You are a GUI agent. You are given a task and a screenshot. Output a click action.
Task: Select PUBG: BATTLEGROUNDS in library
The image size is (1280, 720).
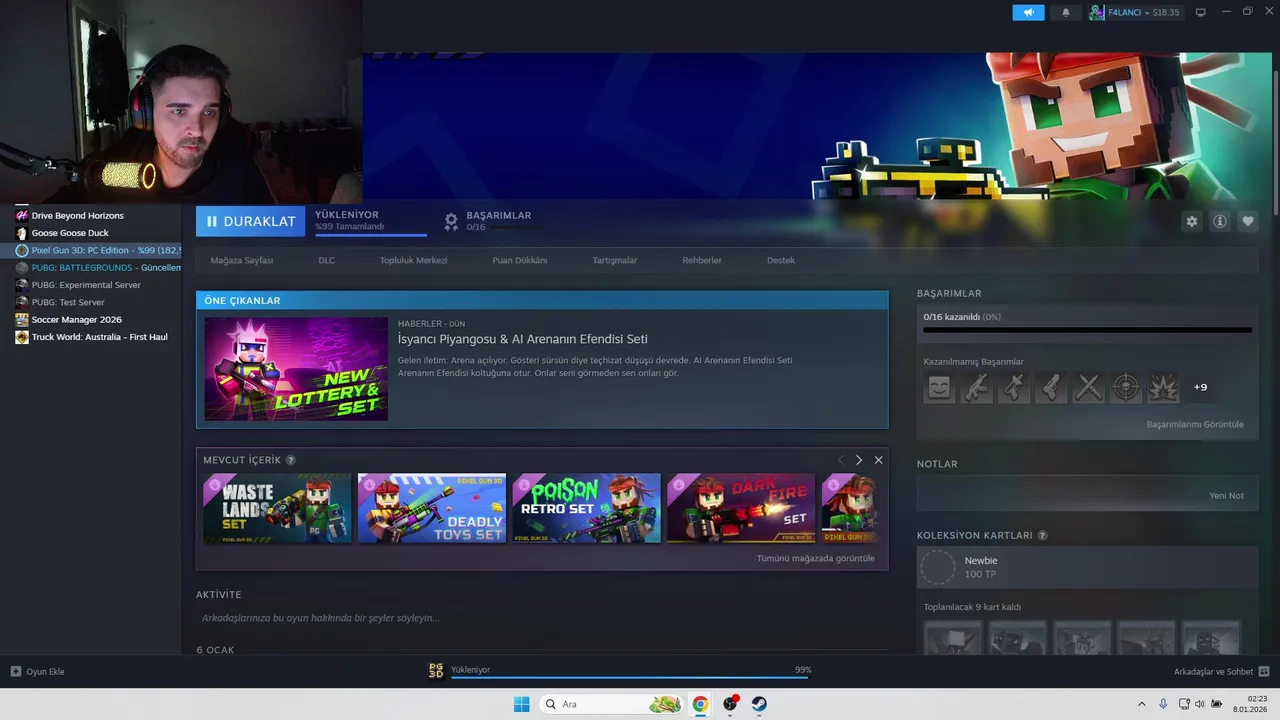pos(91,268)
